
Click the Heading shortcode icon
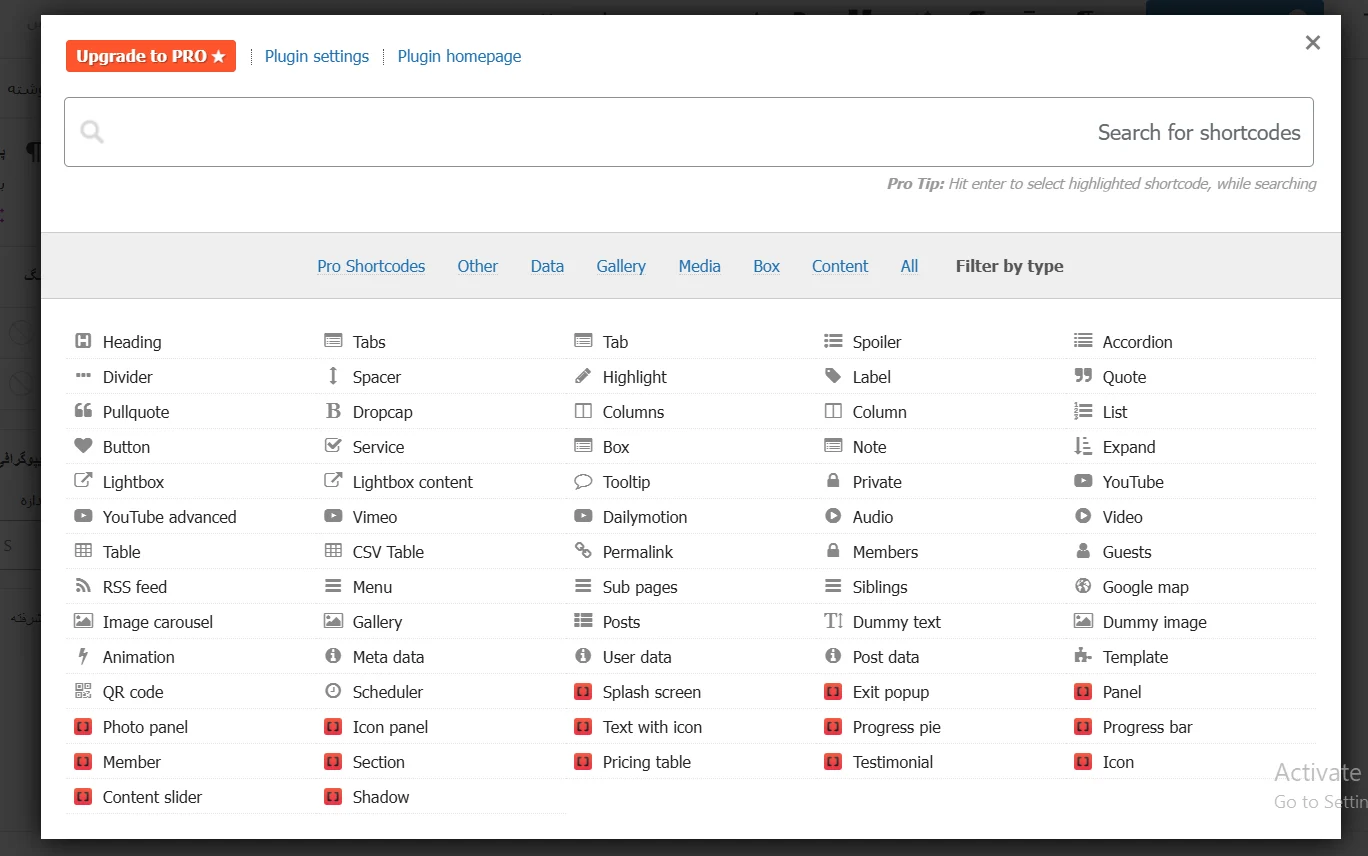click(84, 342)
